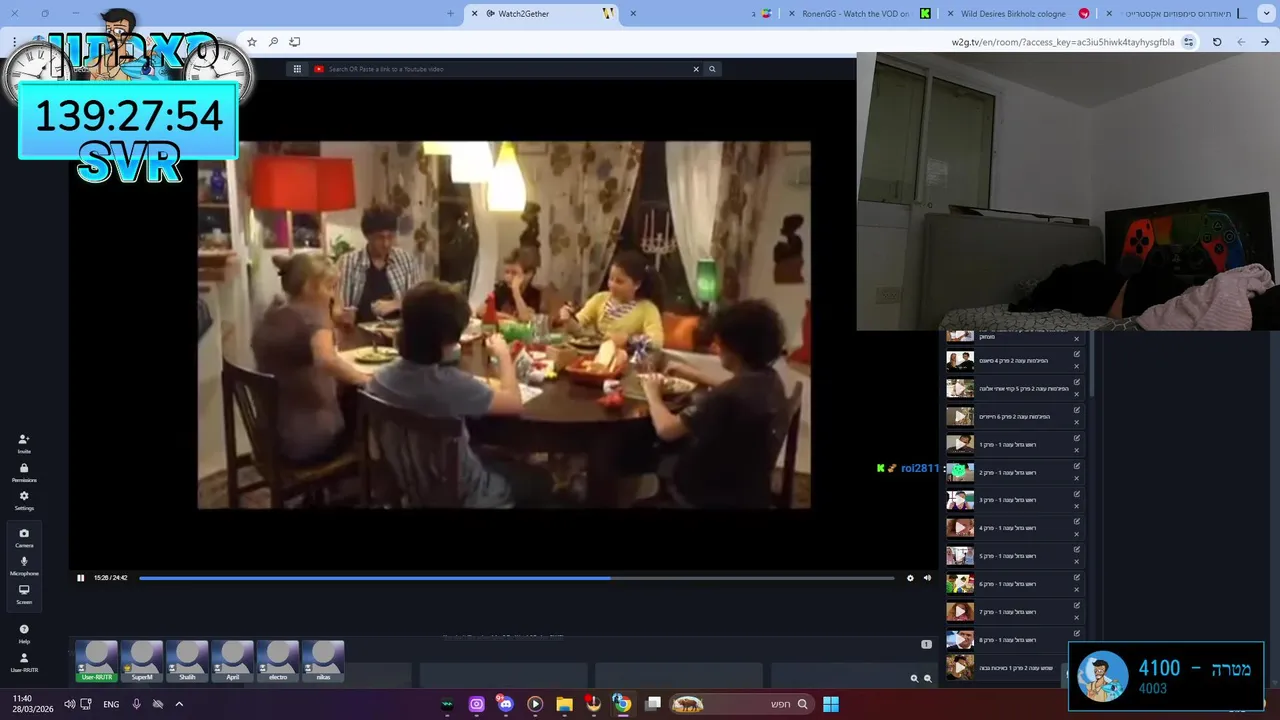Select participant tile April
The width and height of the screenshot is (1280, 720).
click(233, 662)
